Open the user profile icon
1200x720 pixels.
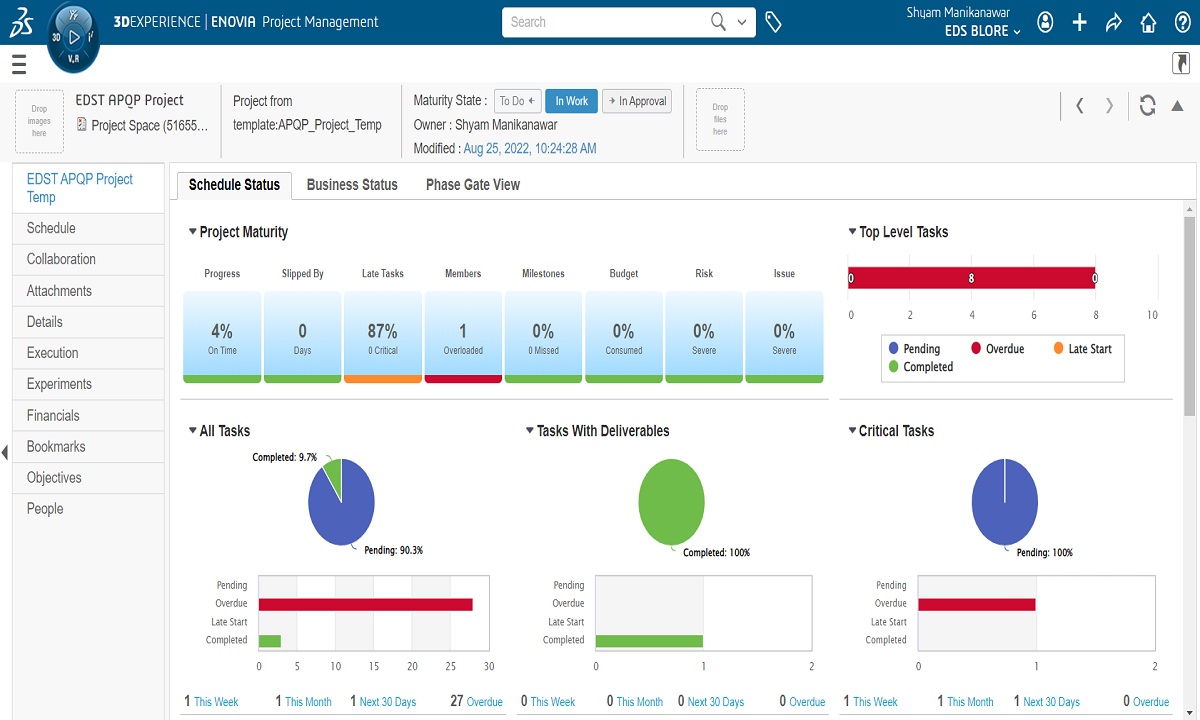coord(1045,22)
